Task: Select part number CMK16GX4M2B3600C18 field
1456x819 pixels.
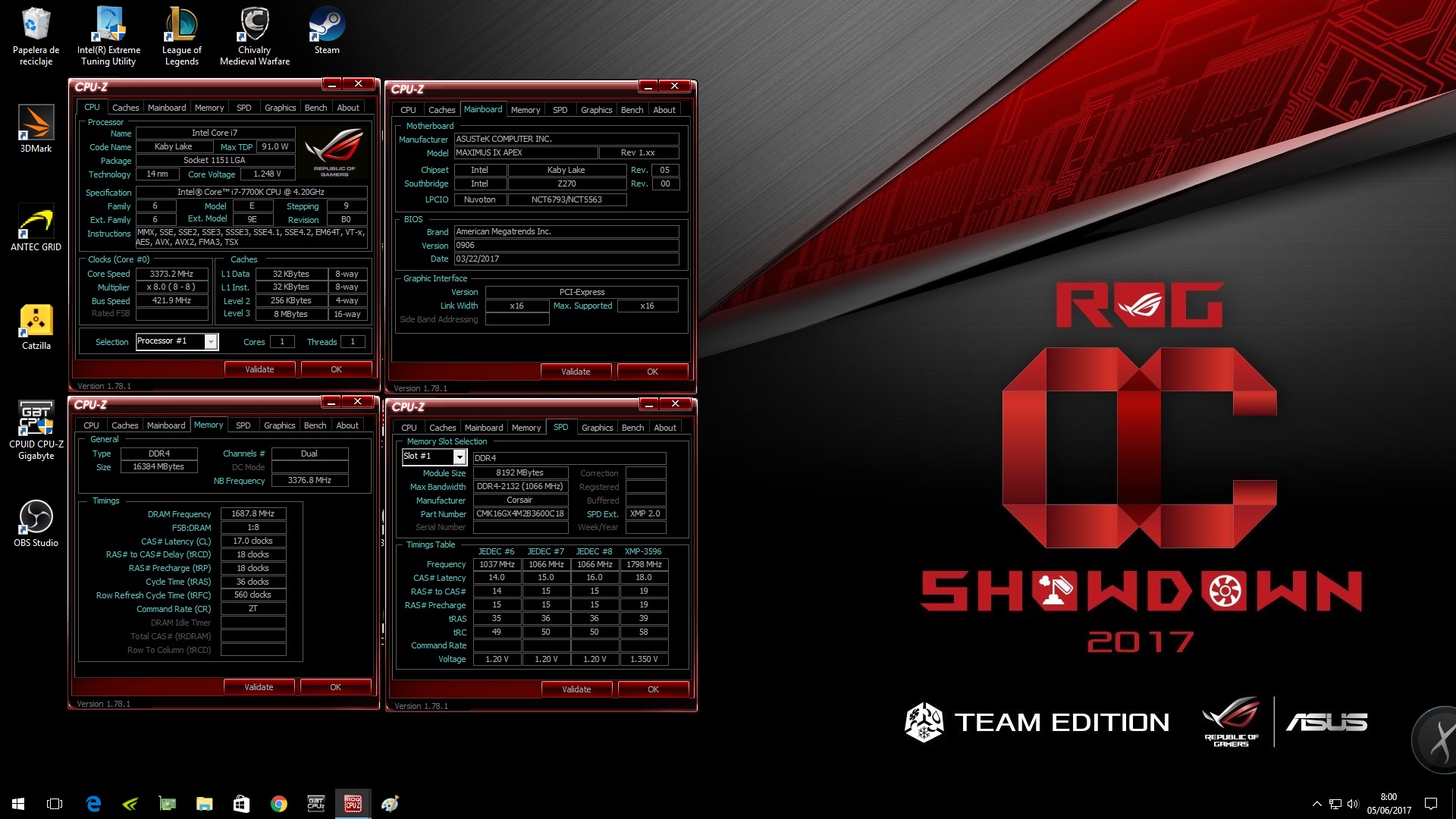Action: (520, 513)
